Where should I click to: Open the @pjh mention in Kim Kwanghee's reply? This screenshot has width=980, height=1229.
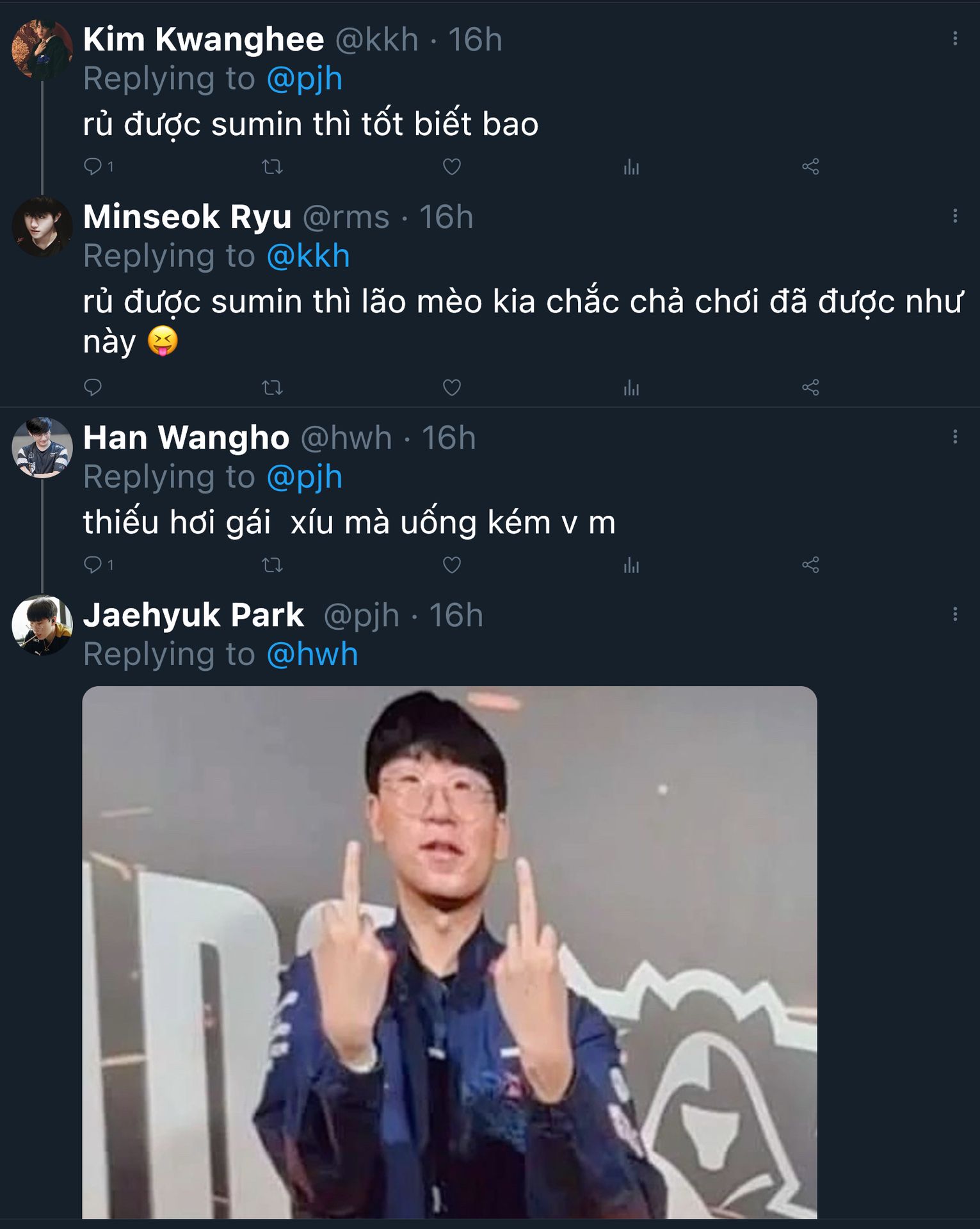[305, 79]
